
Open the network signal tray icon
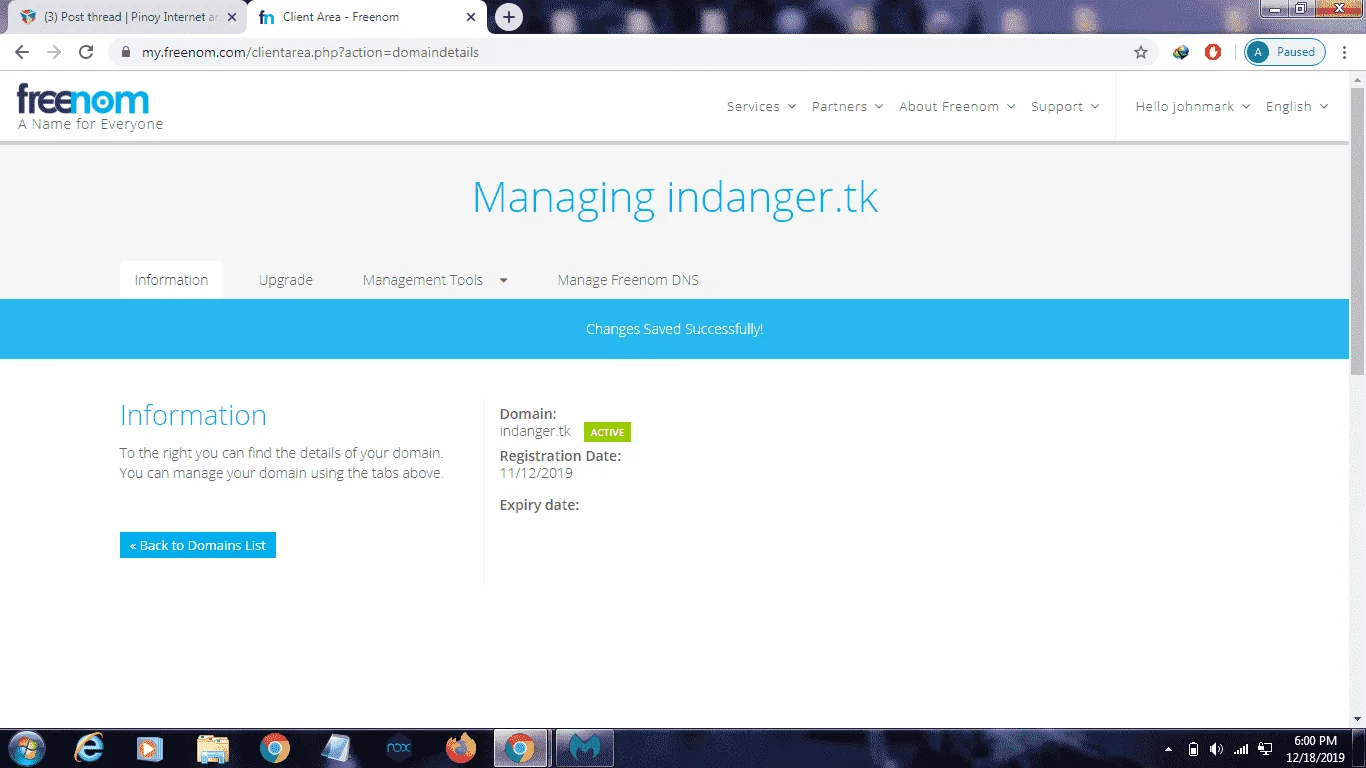point(1241,748)
